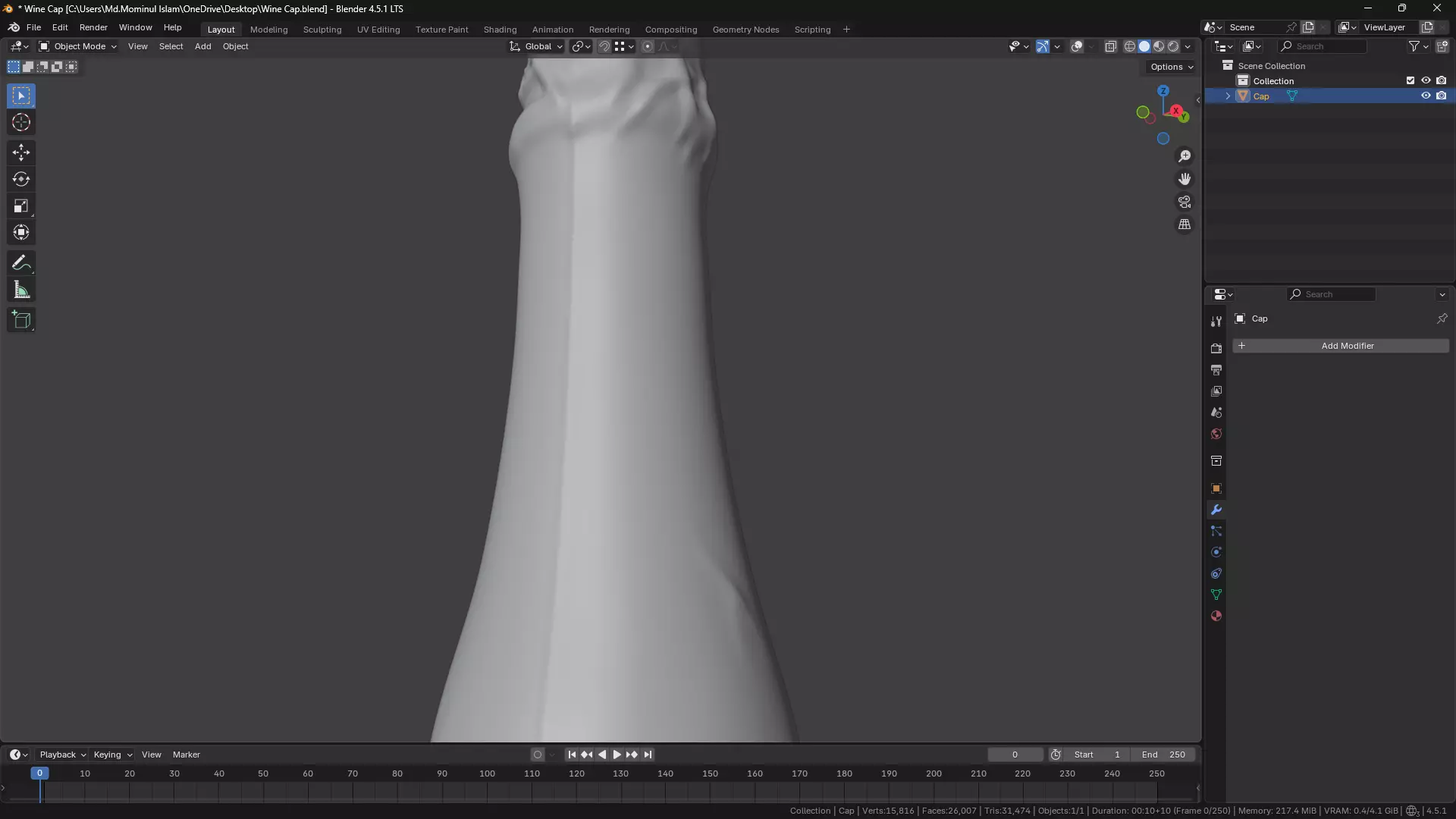This screenshot has width=1456, height=819.
Task: Click the current frame number field
Action: (1015, 755)
